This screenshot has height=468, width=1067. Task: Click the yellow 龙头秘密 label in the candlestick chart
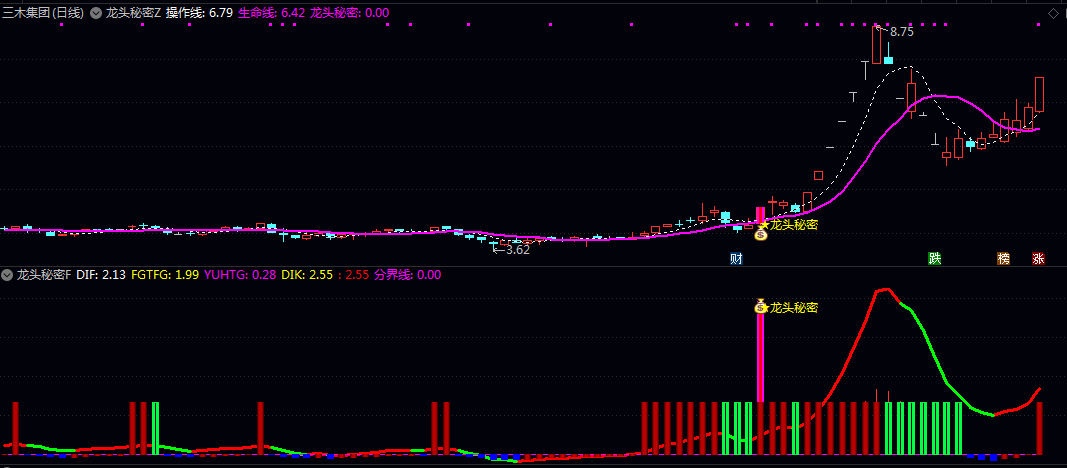pyautogui.click(x=794, y=224)
